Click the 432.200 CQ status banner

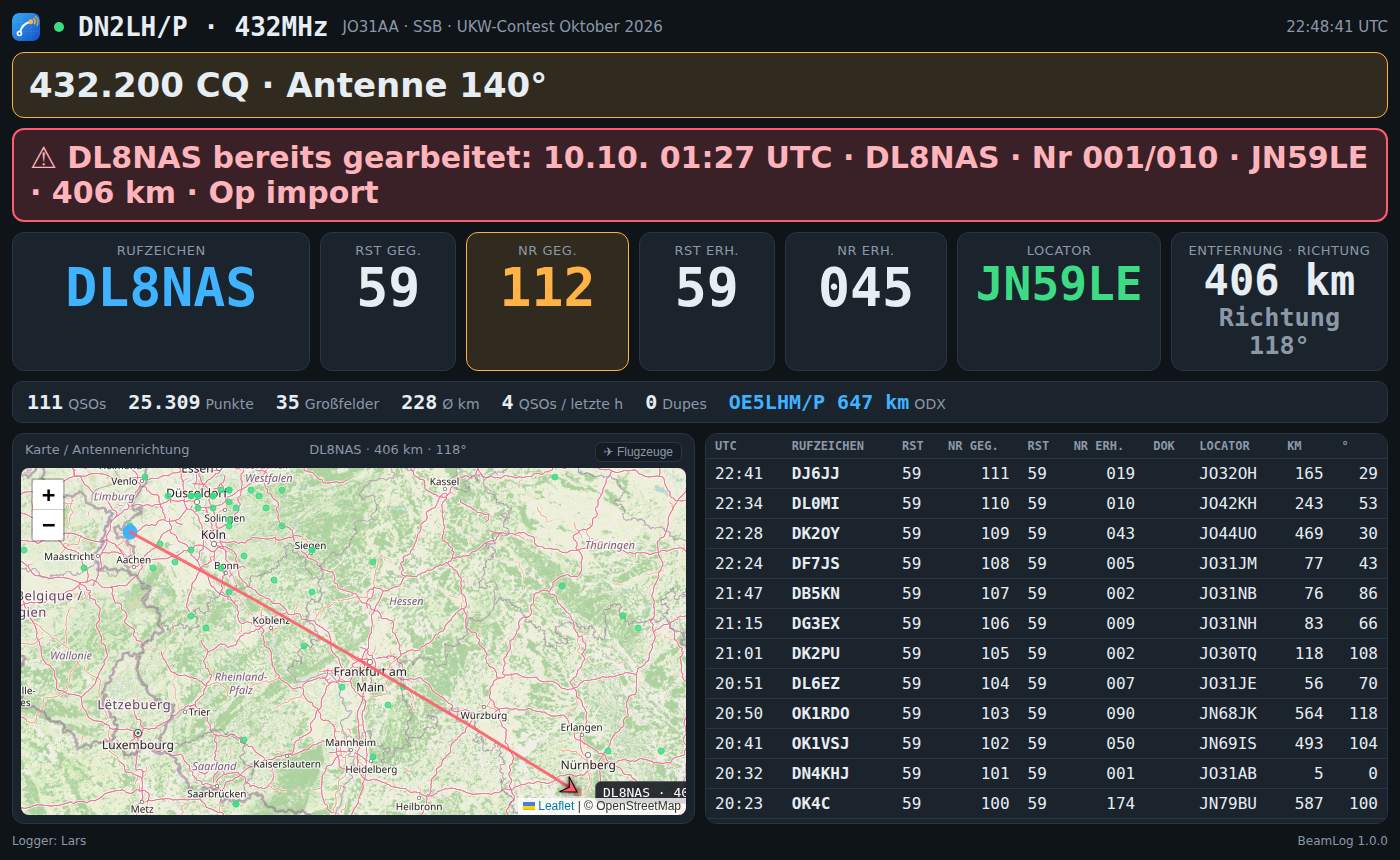click(x=700, y=85)
